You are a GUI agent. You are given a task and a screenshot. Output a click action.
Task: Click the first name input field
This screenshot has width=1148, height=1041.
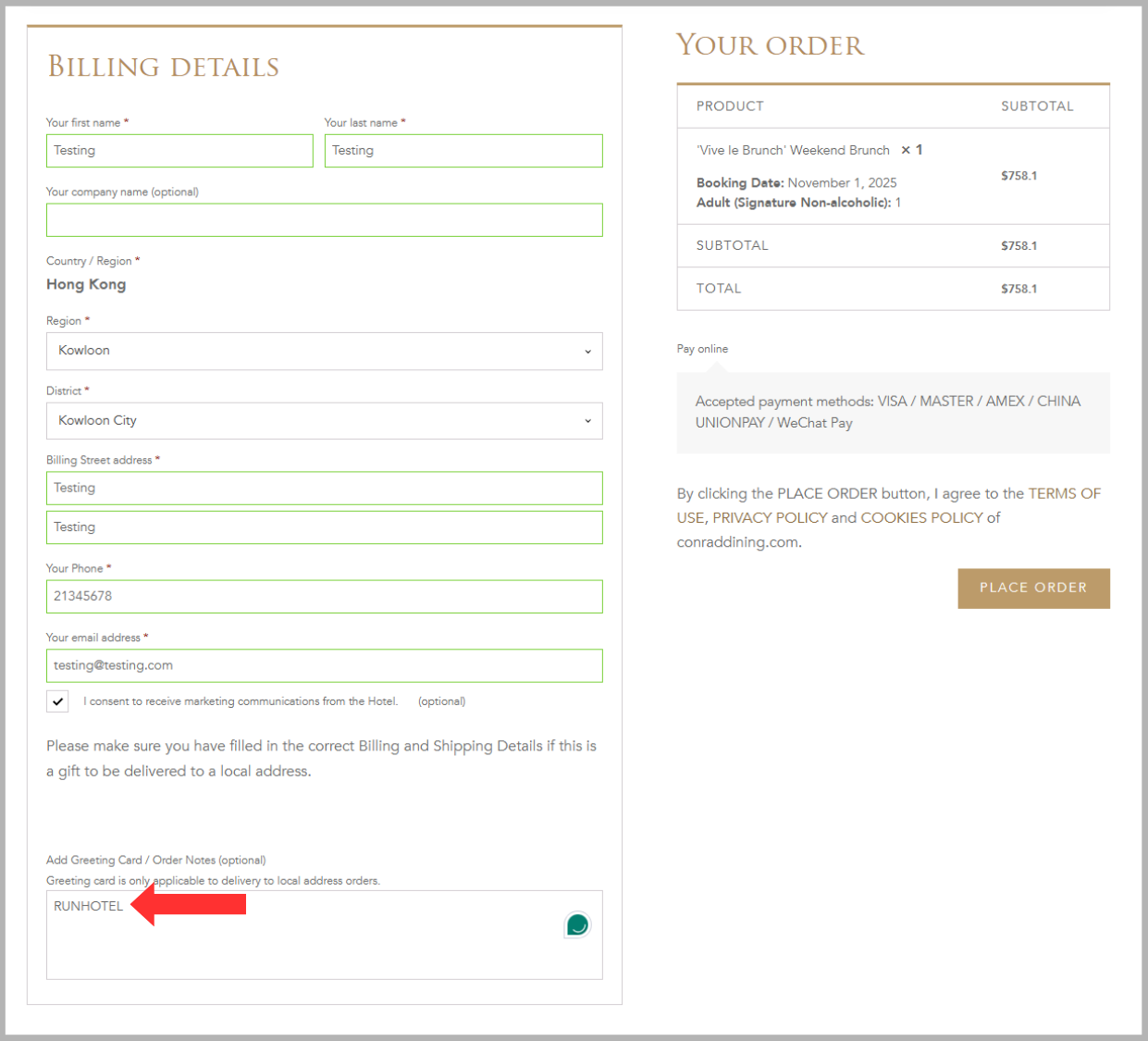coord(179,151)
